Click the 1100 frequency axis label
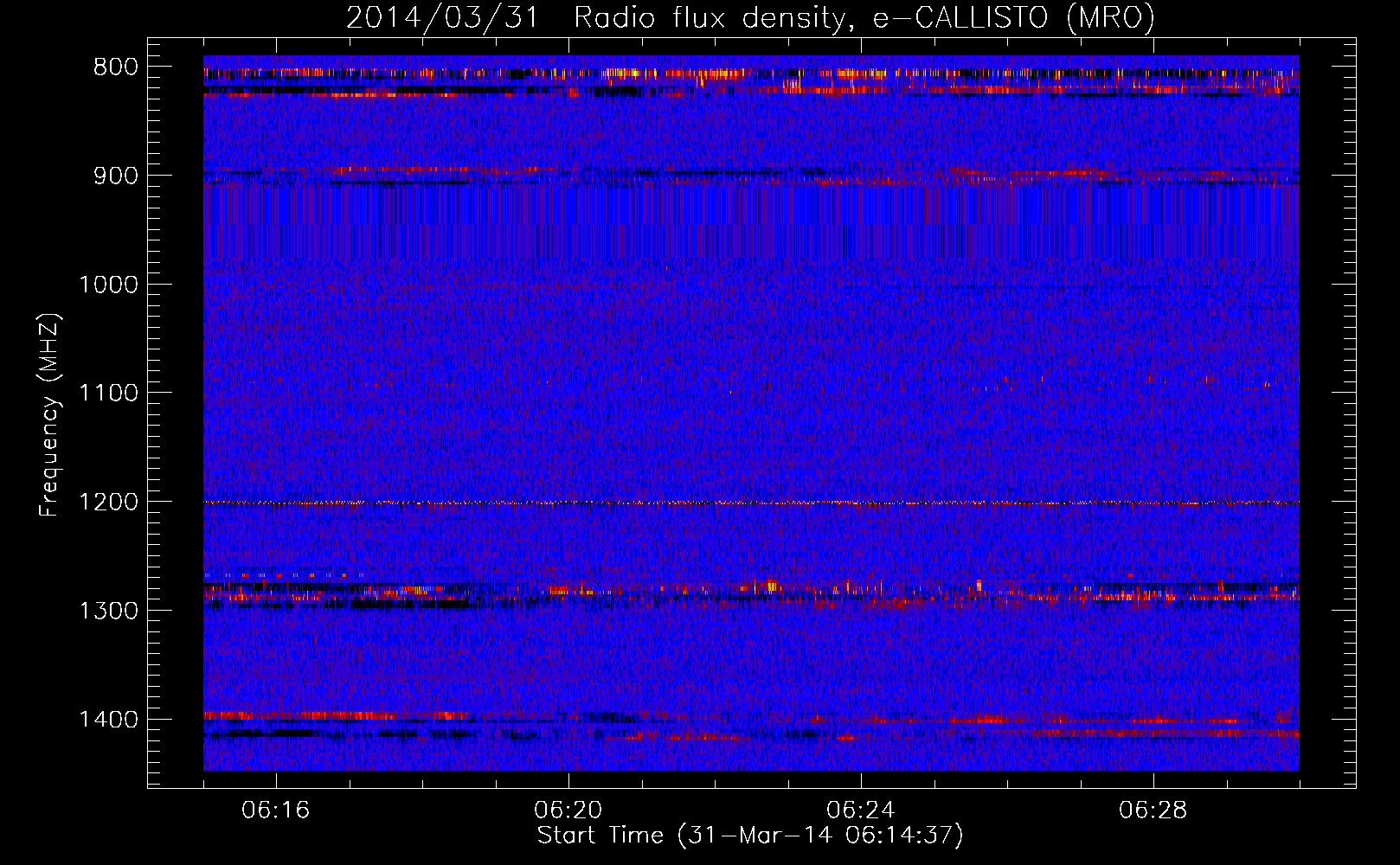This screenshot has width=1400, height=865. click(108, 394)
